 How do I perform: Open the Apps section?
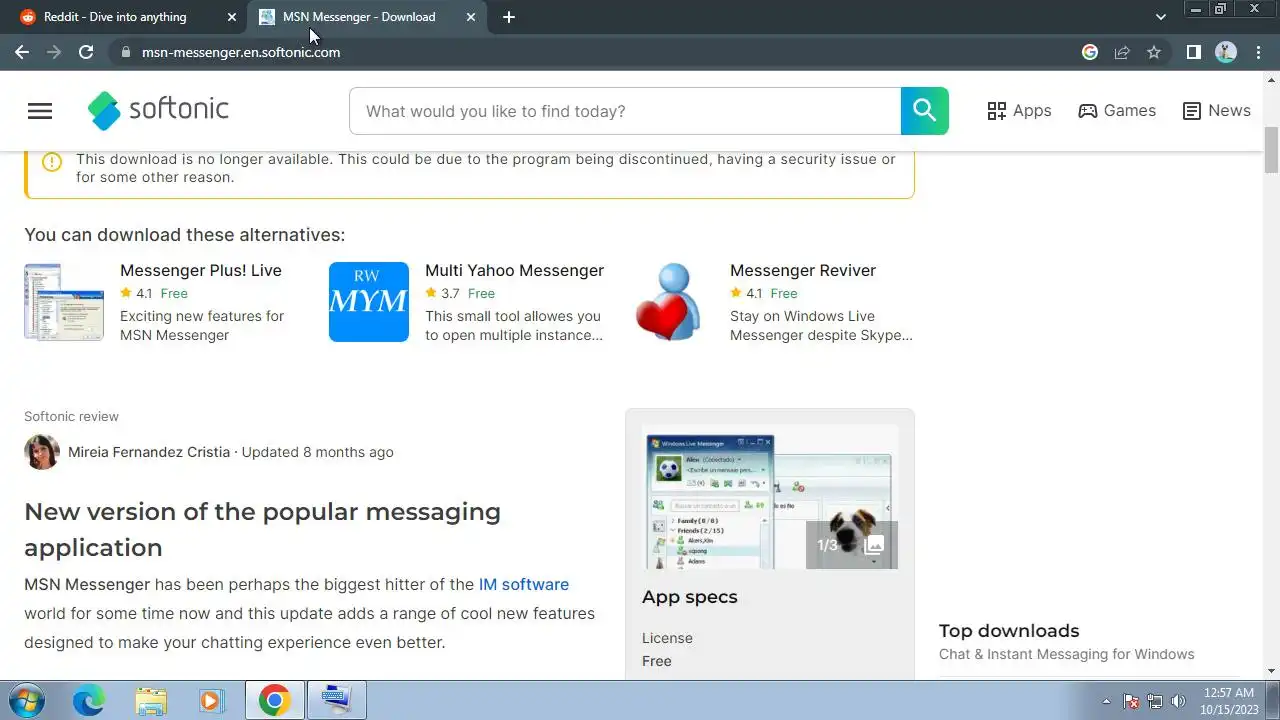[1019, 111]
